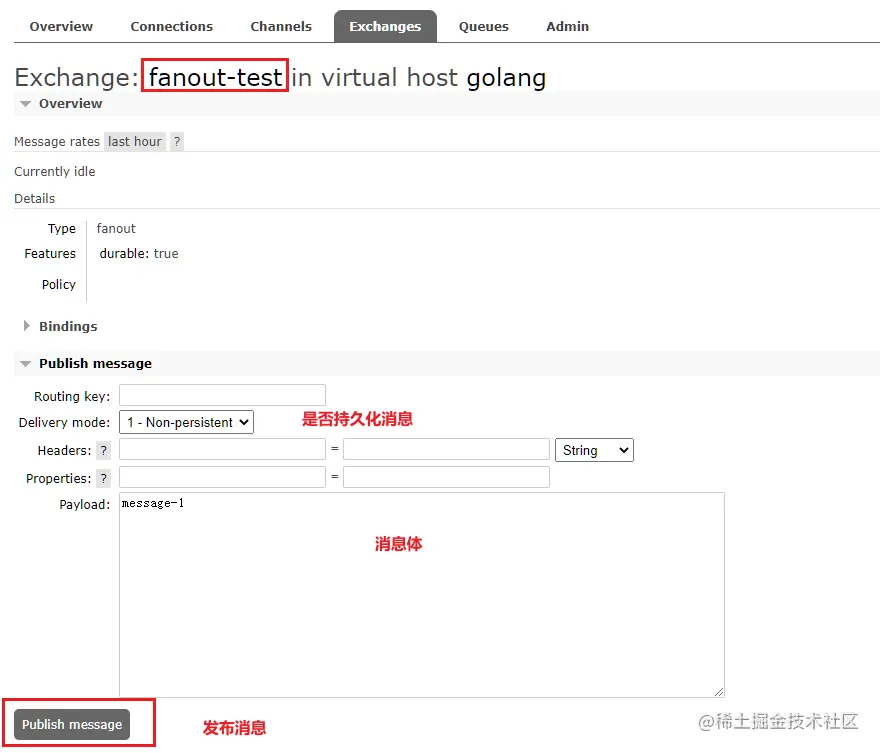Click the Payload text area

pyautogui.click(x=421, y=595)
